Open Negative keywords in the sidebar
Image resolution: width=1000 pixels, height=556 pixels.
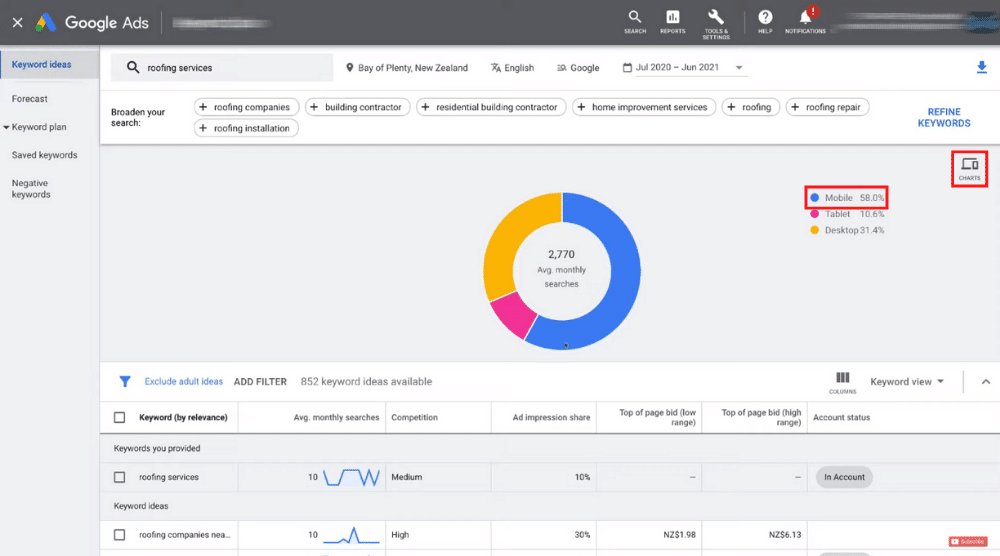(x=31, y=189)
